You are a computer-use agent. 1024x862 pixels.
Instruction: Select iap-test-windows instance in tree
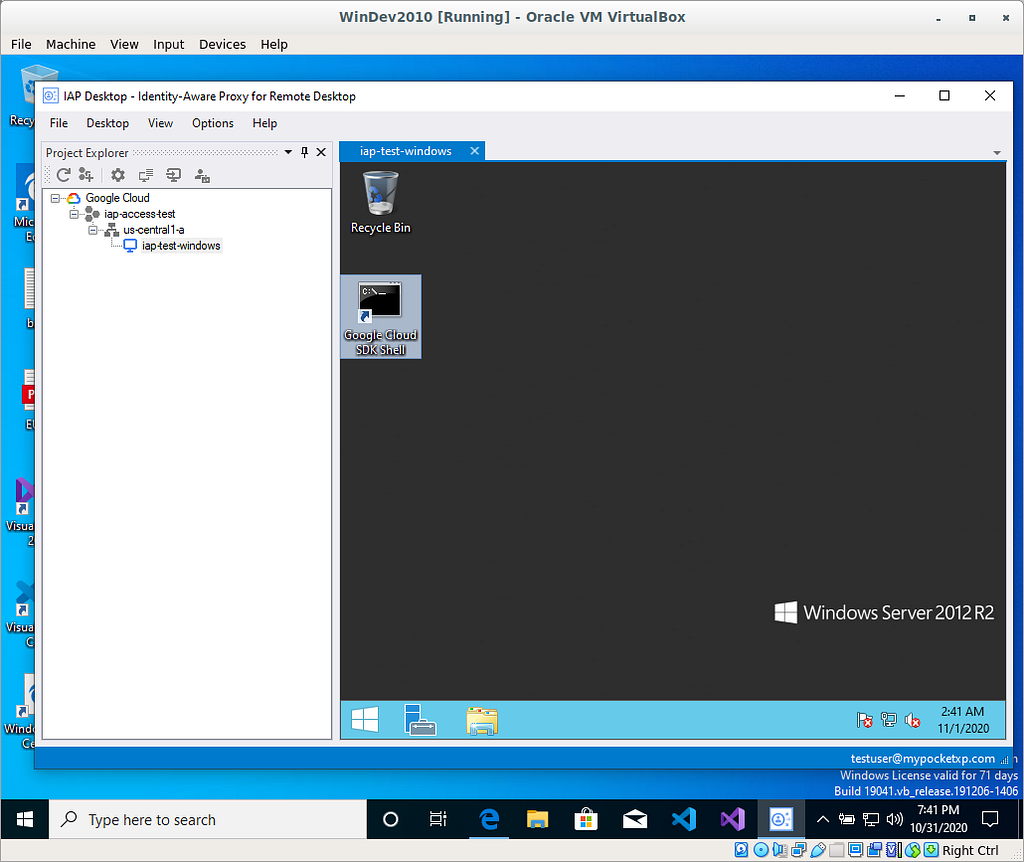point(181,246)
